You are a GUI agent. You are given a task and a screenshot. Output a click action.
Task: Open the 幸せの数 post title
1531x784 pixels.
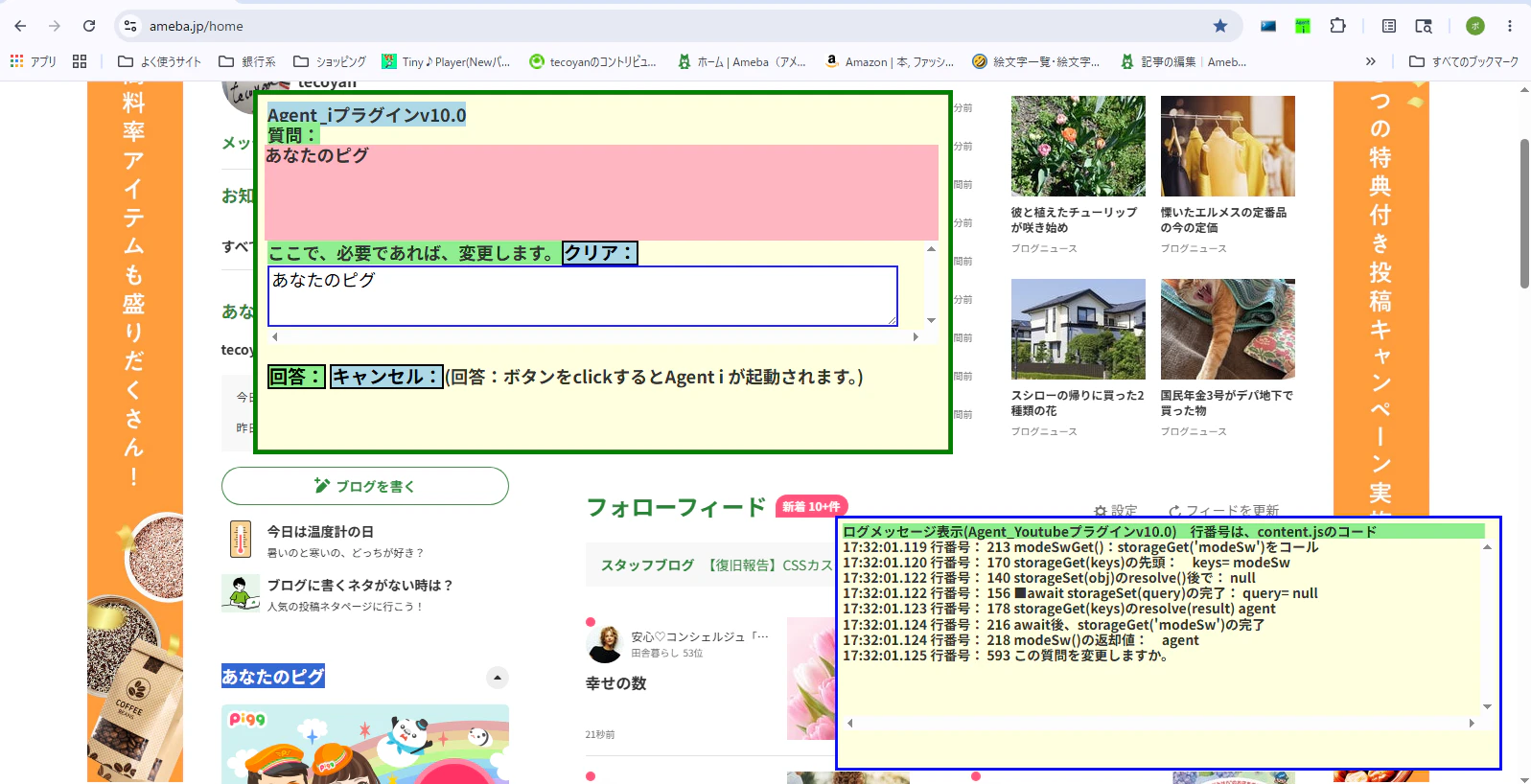(616, 683)
